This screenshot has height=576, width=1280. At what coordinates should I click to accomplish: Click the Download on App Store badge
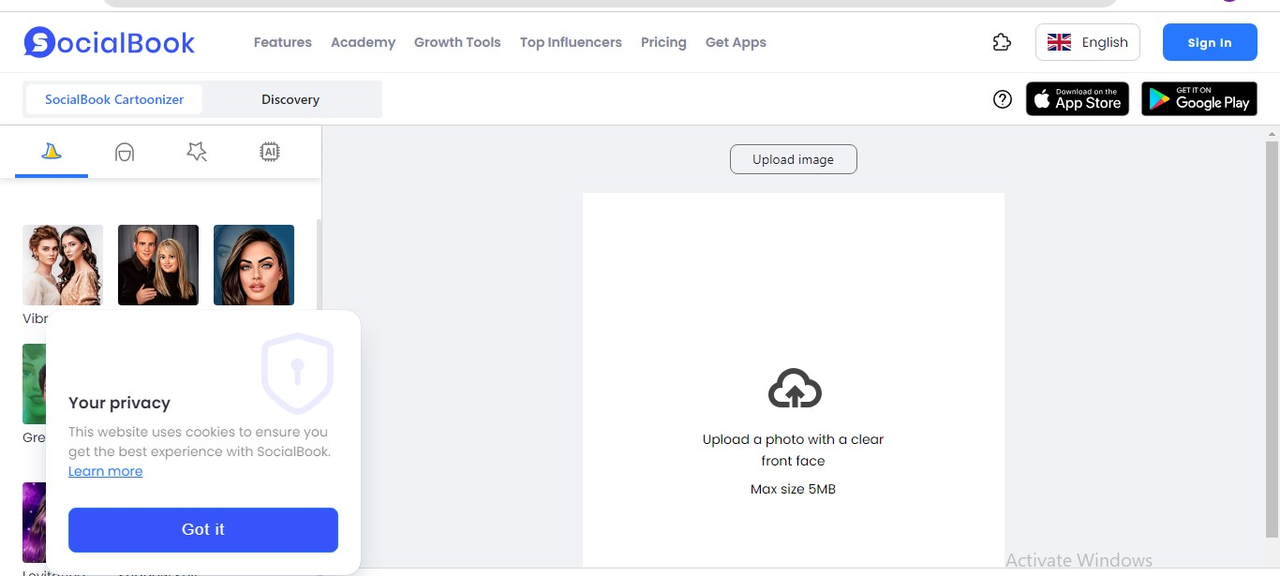1077,99
